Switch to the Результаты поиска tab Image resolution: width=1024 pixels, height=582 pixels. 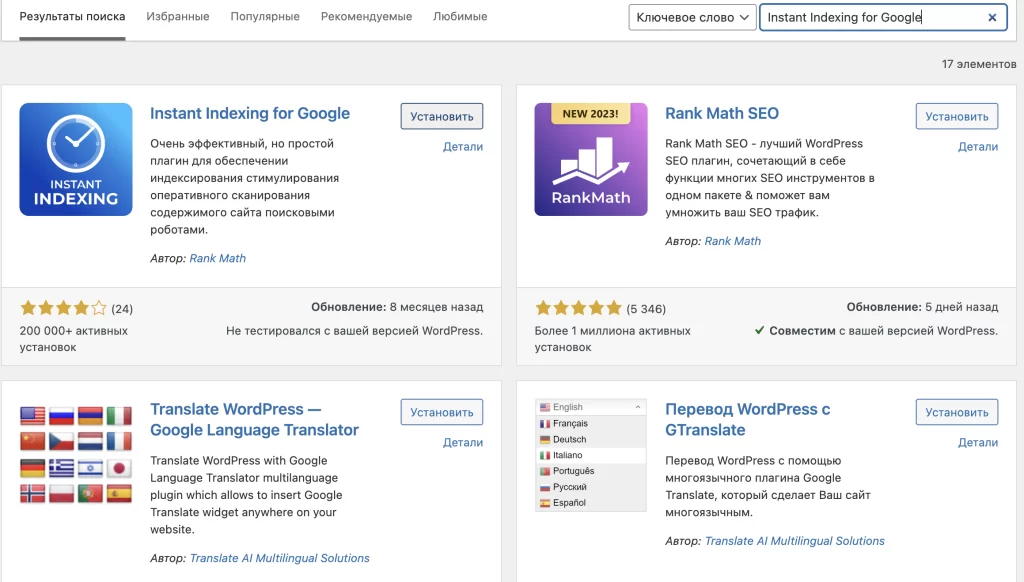pyautogui.click(x=72, y=16)
